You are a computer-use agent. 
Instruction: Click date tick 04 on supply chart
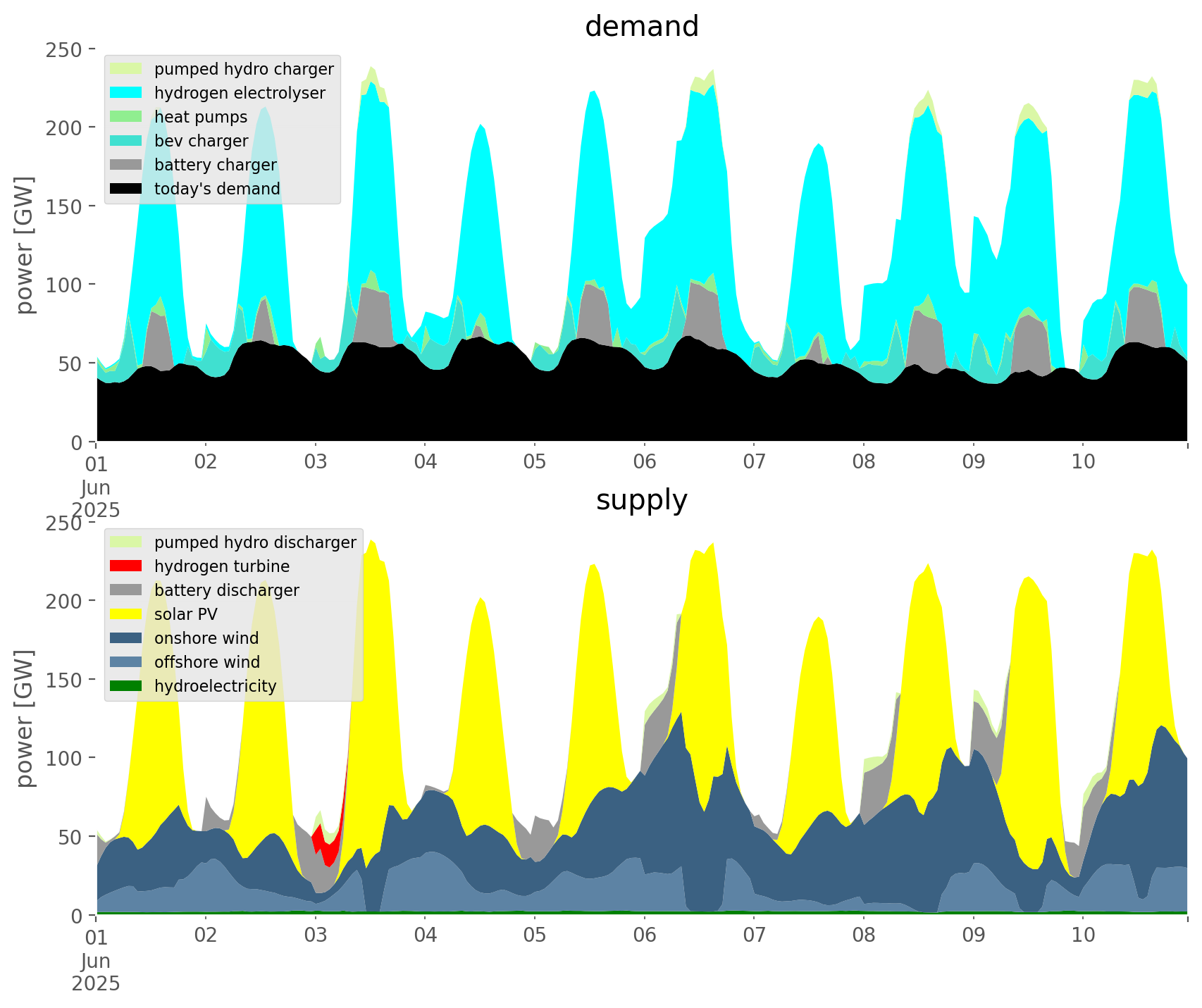[x=425, y=936]
